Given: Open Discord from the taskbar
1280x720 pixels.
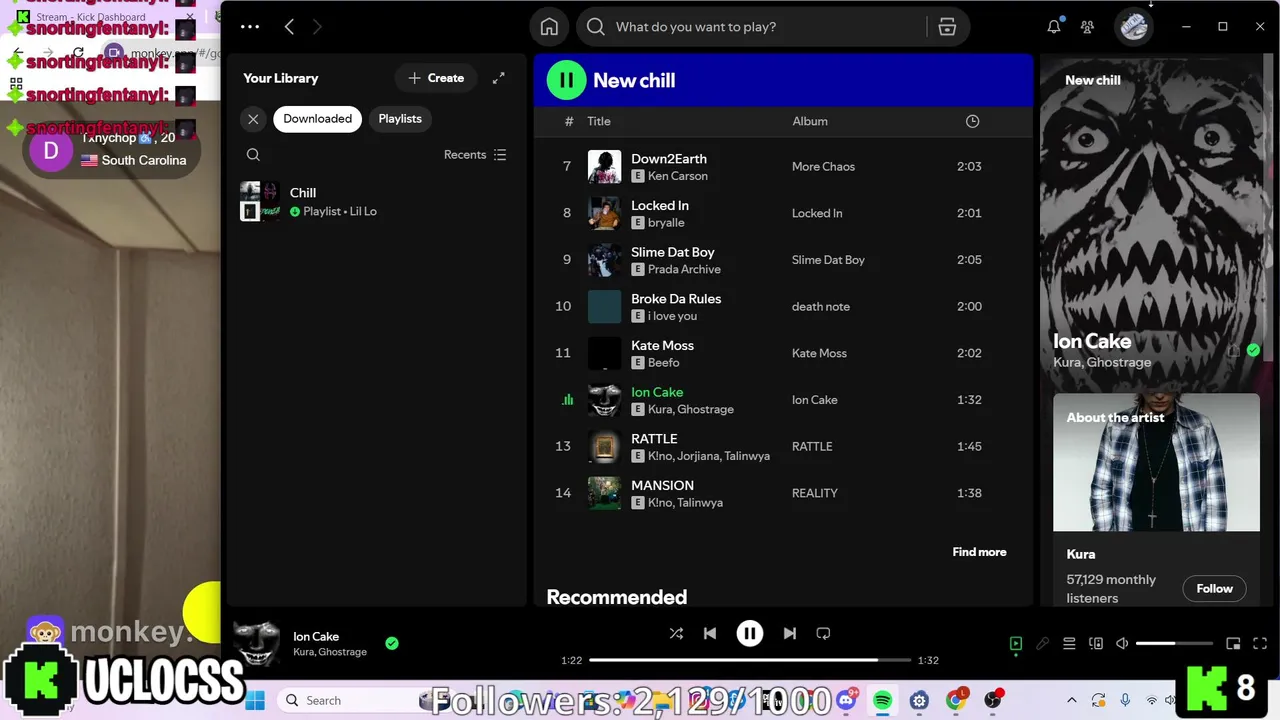Looking at the screenshot, I should [x=848, y=700].
